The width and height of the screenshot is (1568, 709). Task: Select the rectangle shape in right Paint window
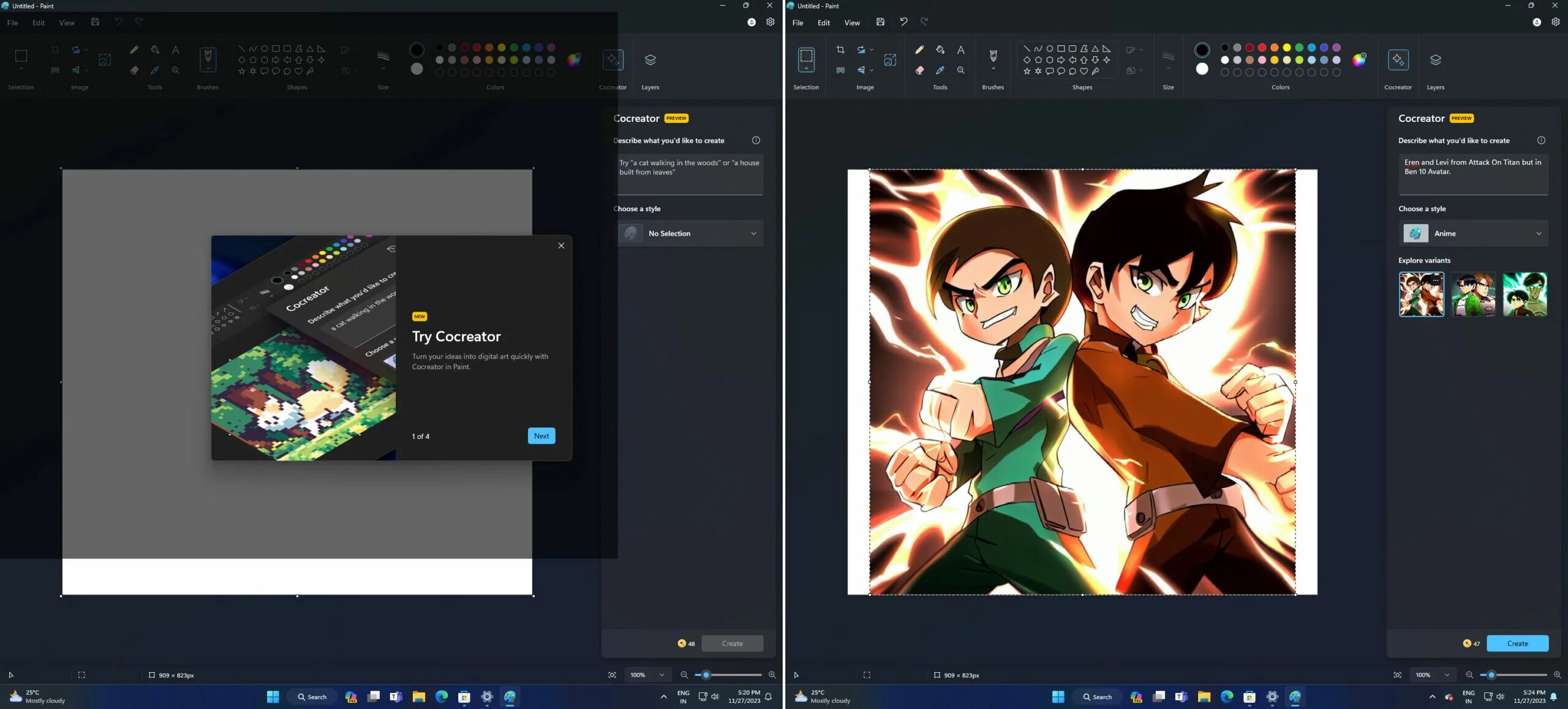[x=1061, y=48]
